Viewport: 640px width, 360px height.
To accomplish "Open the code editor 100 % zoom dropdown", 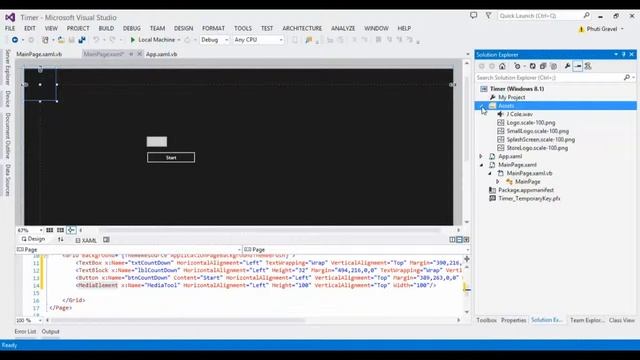I will coord(40,320).
